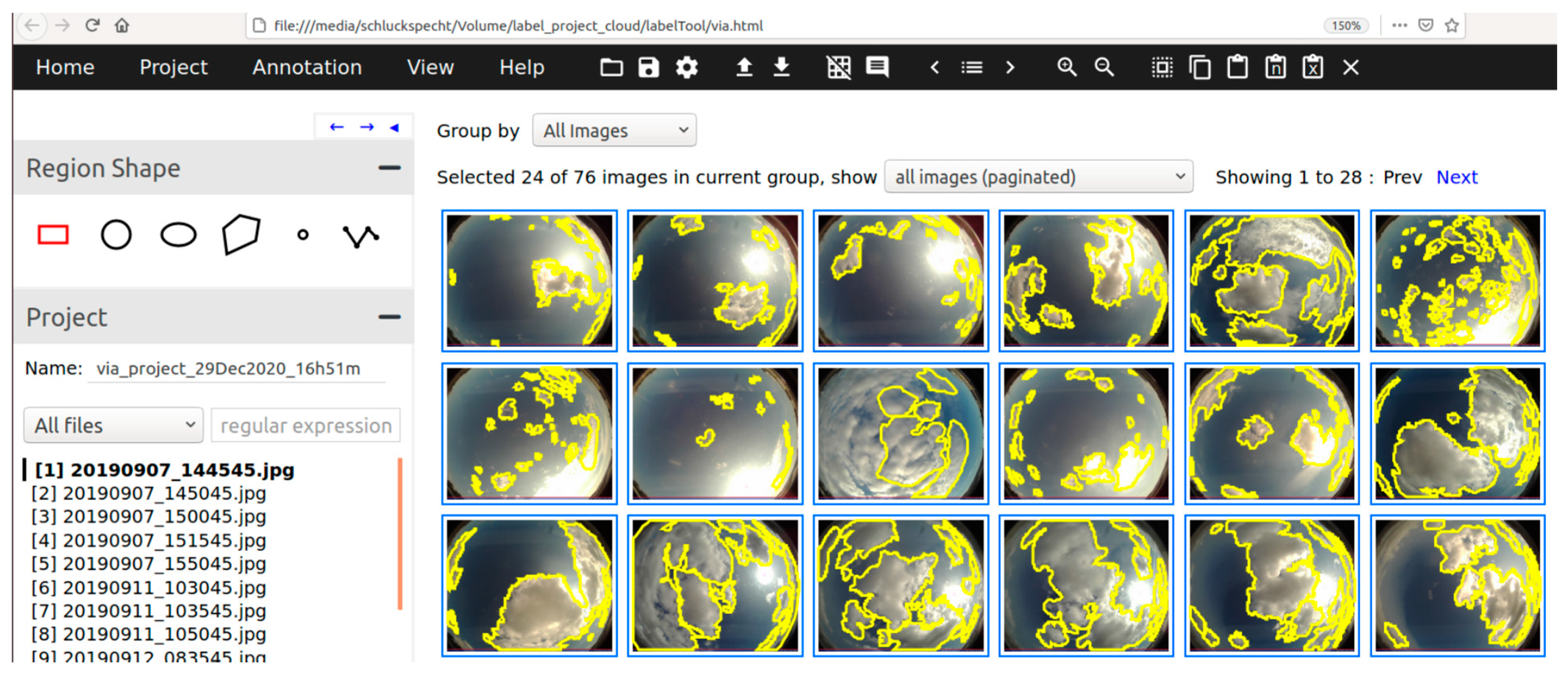Click the select all regions icon
Viewport: 1568px width, 674px height.
click(1162, 67)
